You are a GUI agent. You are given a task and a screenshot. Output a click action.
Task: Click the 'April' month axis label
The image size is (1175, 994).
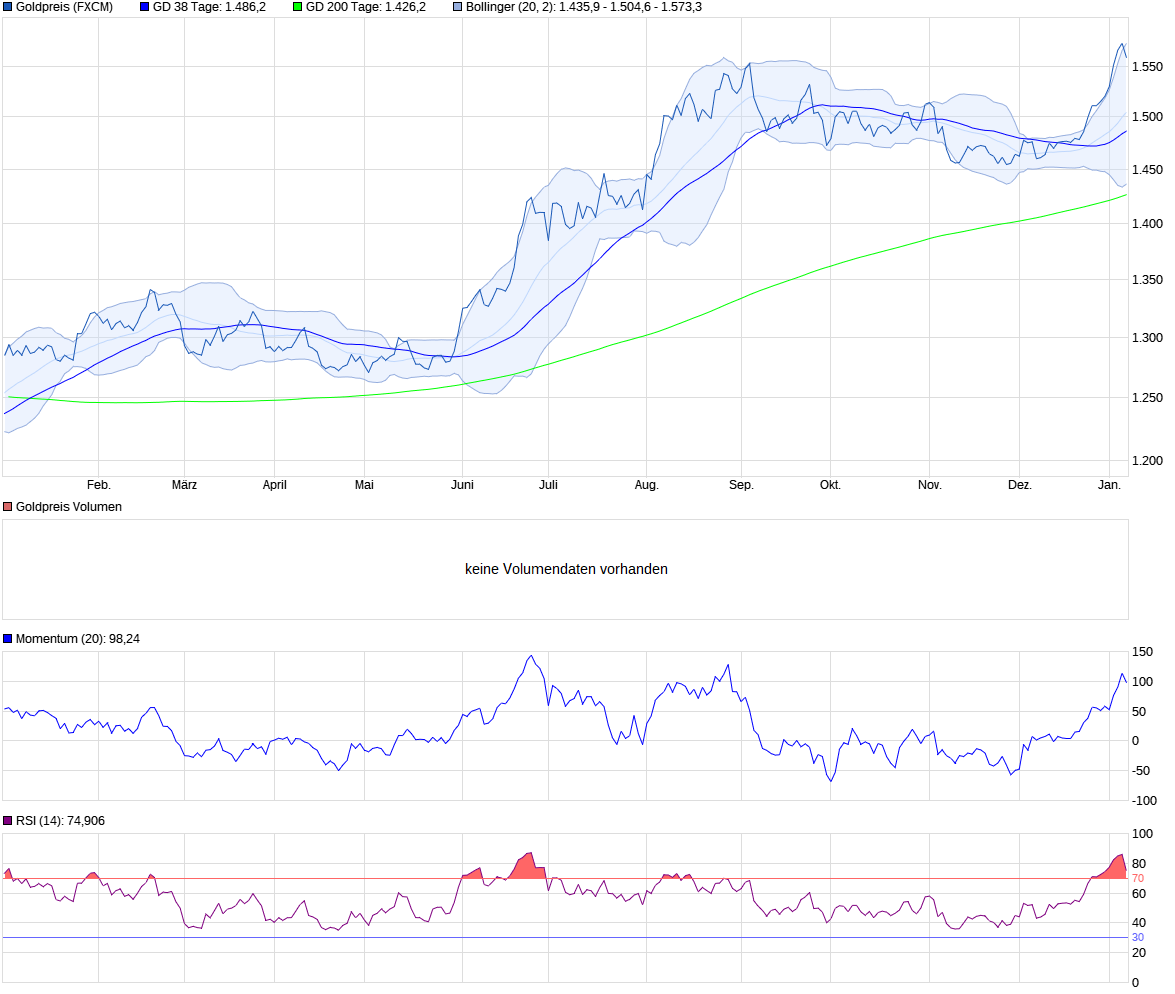click(274, 485)
